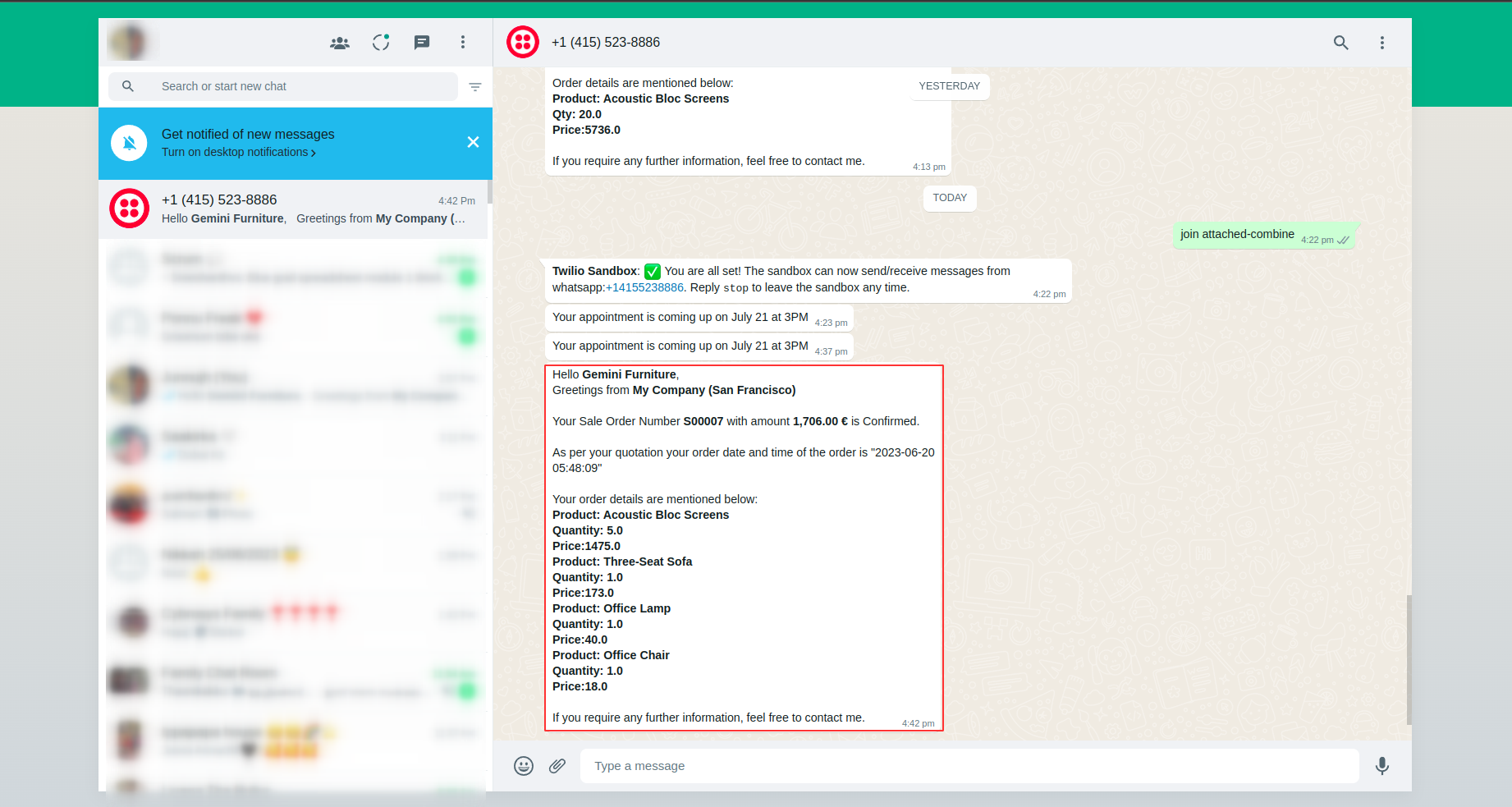The width and height of the screenshot is (1512, 807).
Task: Click 'Price:40.0' in the order message
Action: point(580,640)
